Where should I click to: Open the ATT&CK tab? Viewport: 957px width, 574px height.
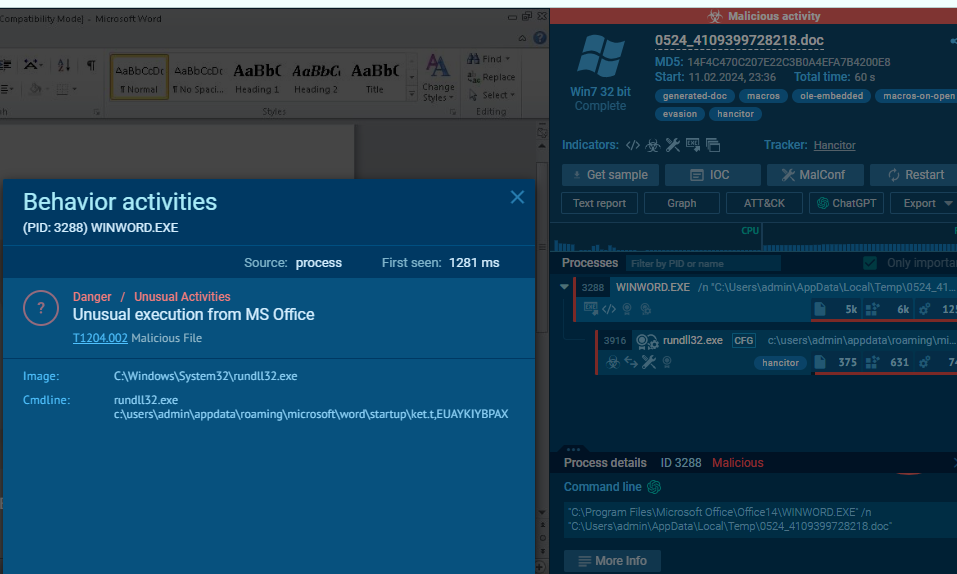point(764,203)
